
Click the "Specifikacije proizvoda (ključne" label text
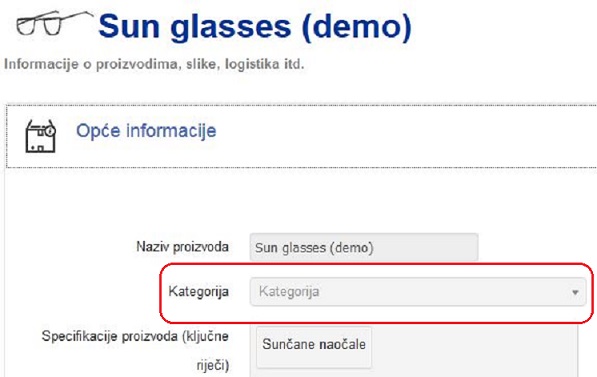(135, 336)
